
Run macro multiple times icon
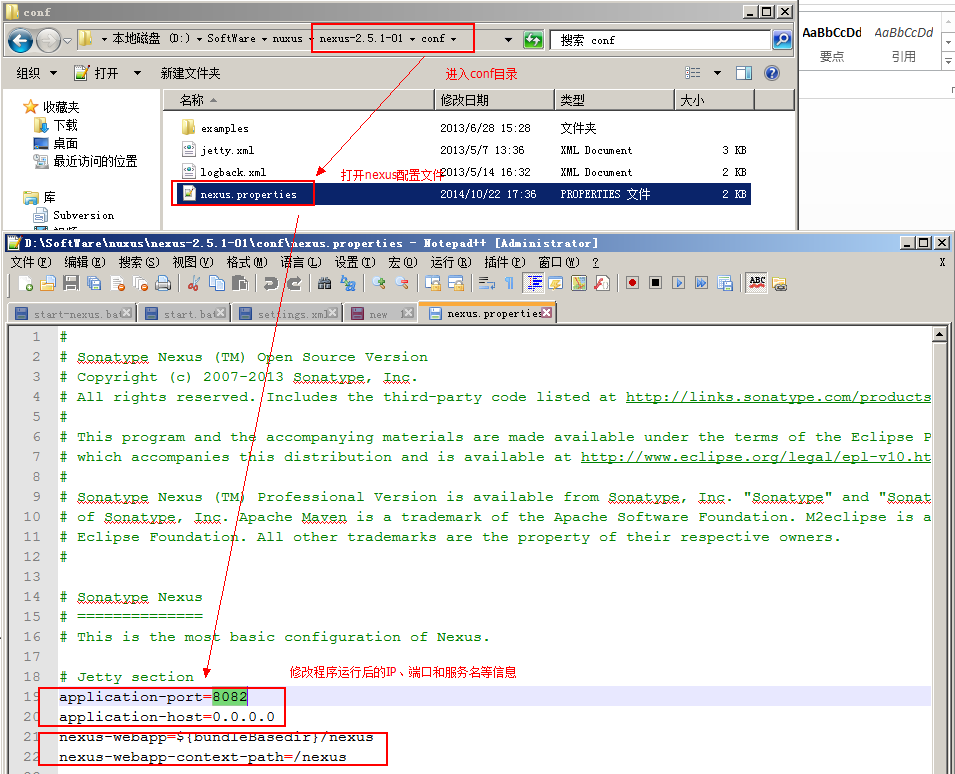tap(702, 283)
